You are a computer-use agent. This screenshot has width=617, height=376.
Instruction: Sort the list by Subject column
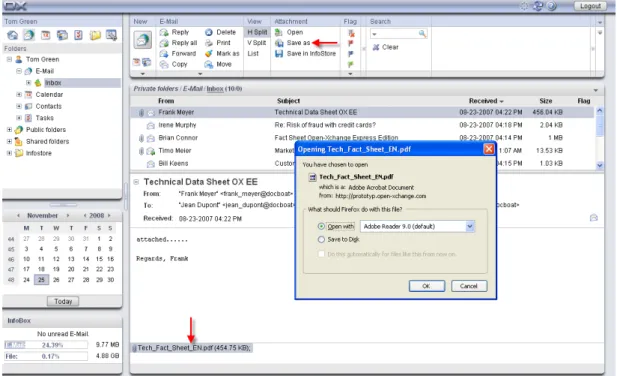(288, 101)
